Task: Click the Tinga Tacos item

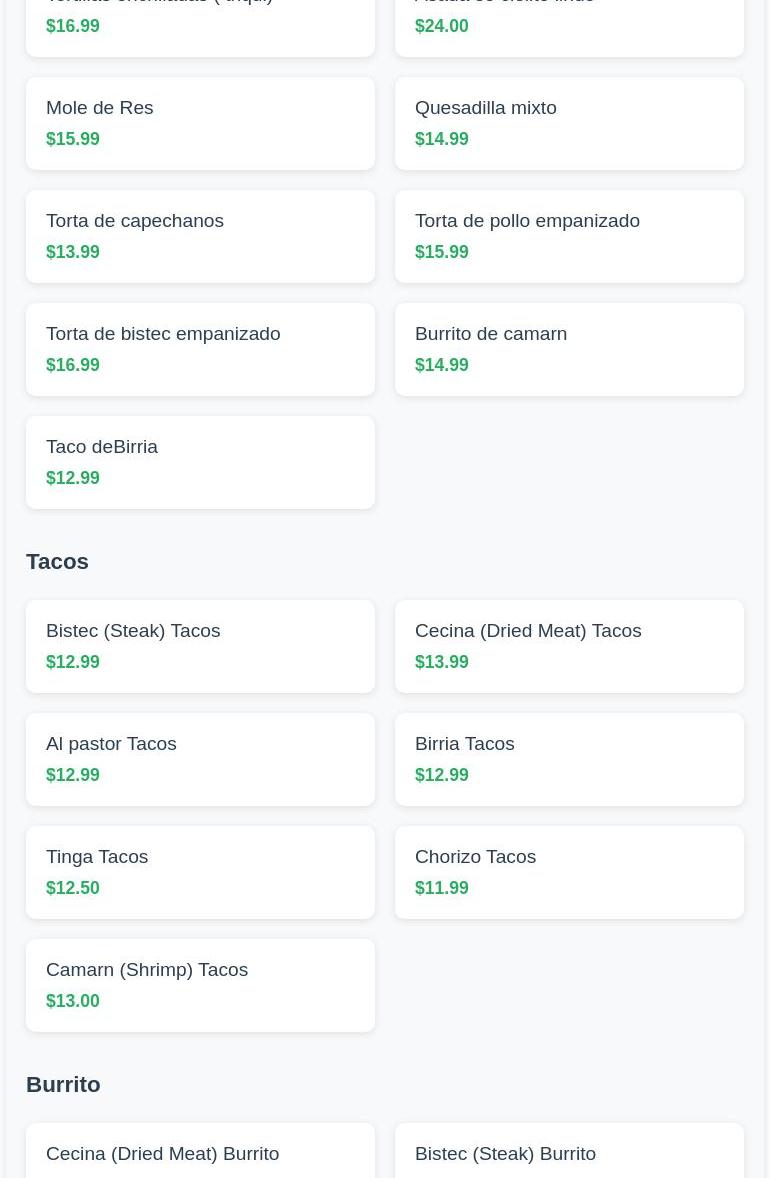Action: [200, 872]
